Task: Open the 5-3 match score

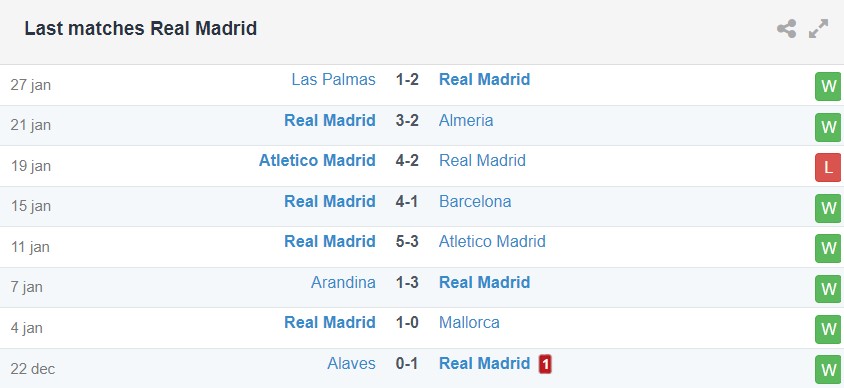Action: (x=407, y=241)
